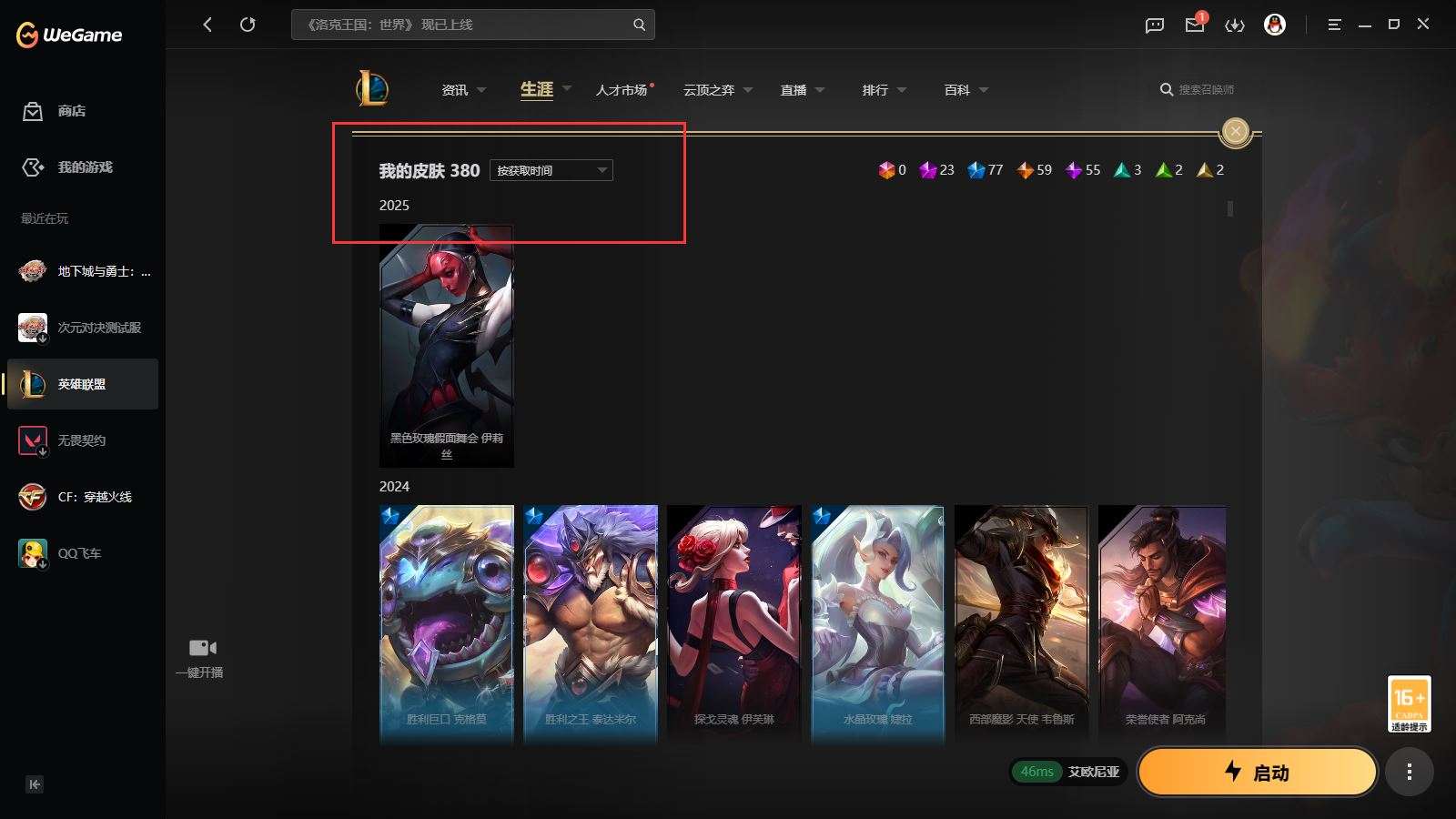Open the chat messages icon
Viewport: 1456px width, 819px height.
[1155, 25]
